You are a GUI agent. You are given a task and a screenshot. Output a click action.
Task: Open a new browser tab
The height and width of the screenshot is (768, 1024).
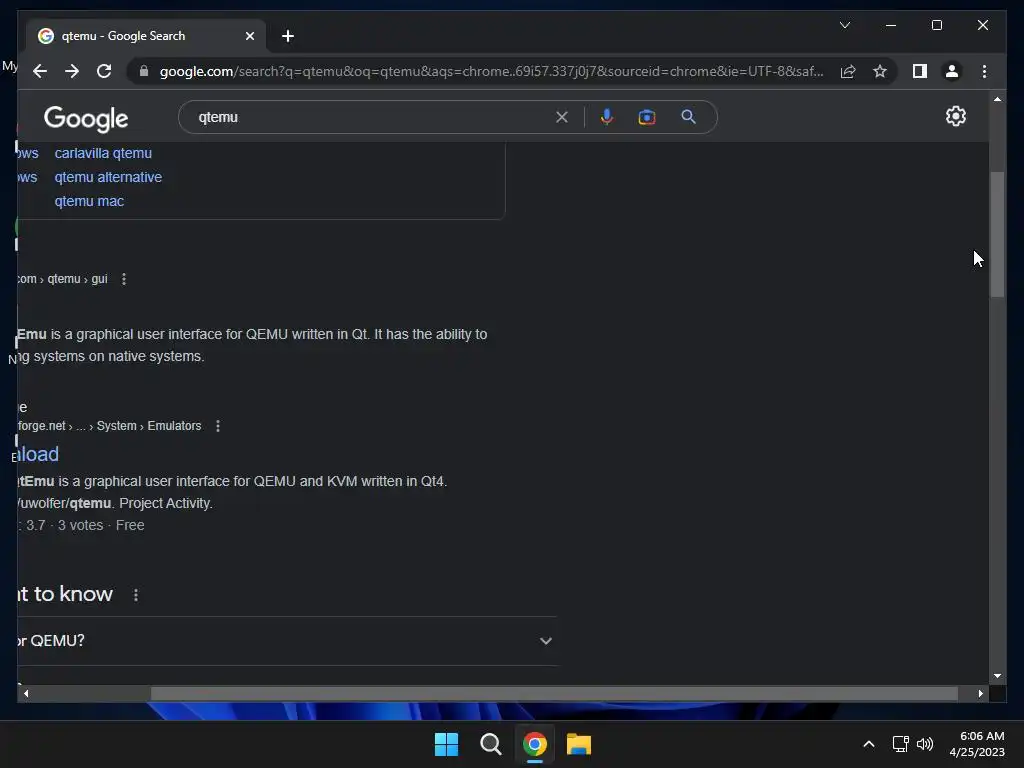288,36
